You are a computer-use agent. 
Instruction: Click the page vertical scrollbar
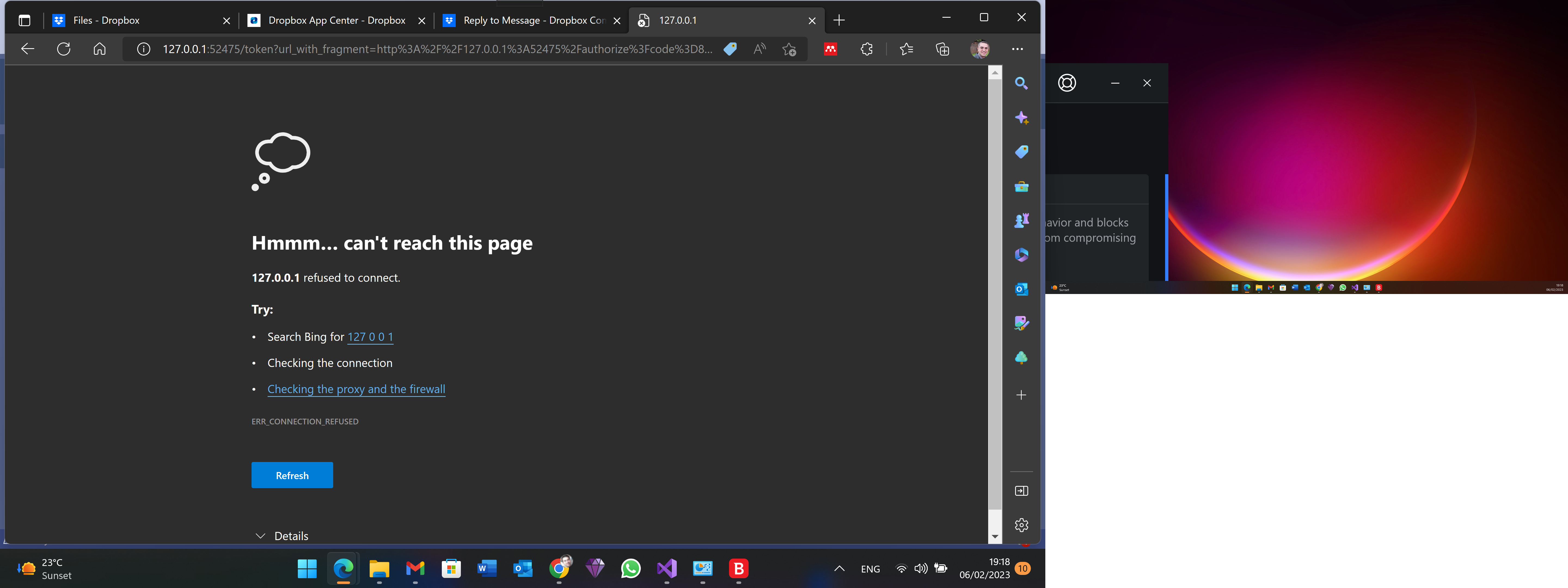tap(995, 293)
